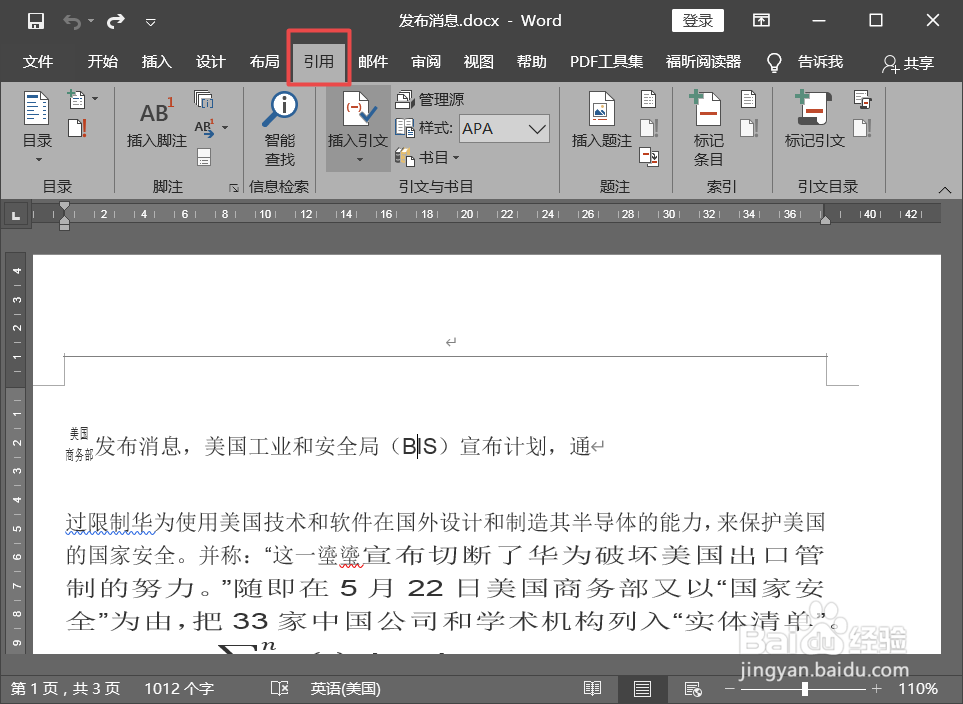This screenshot has height=704, width=963.
Task: Click 插入脚注 insert footnote
Action: tap(157, 122)
